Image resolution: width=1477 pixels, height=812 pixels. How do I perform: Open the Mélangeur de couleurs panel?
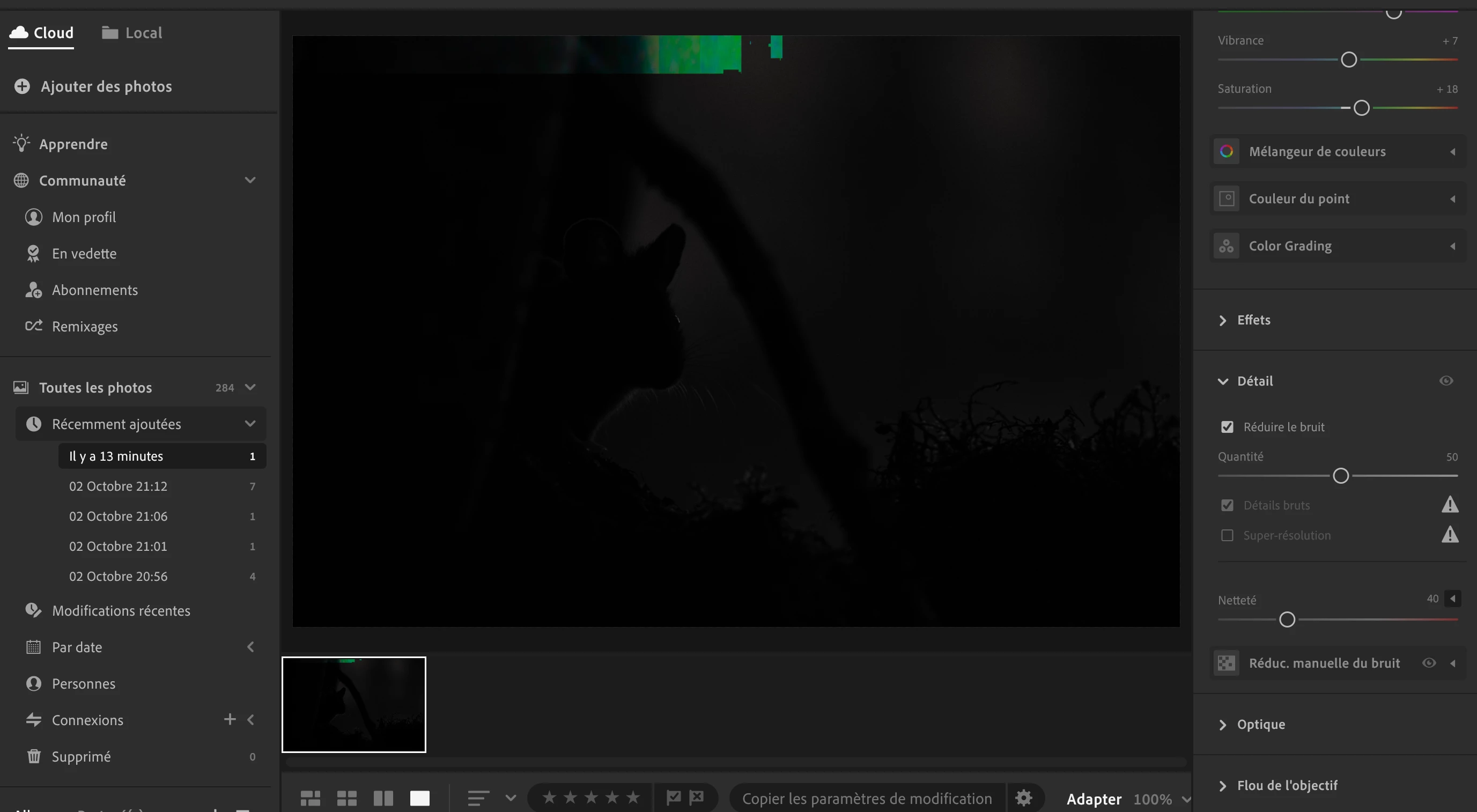(1317, 151)
